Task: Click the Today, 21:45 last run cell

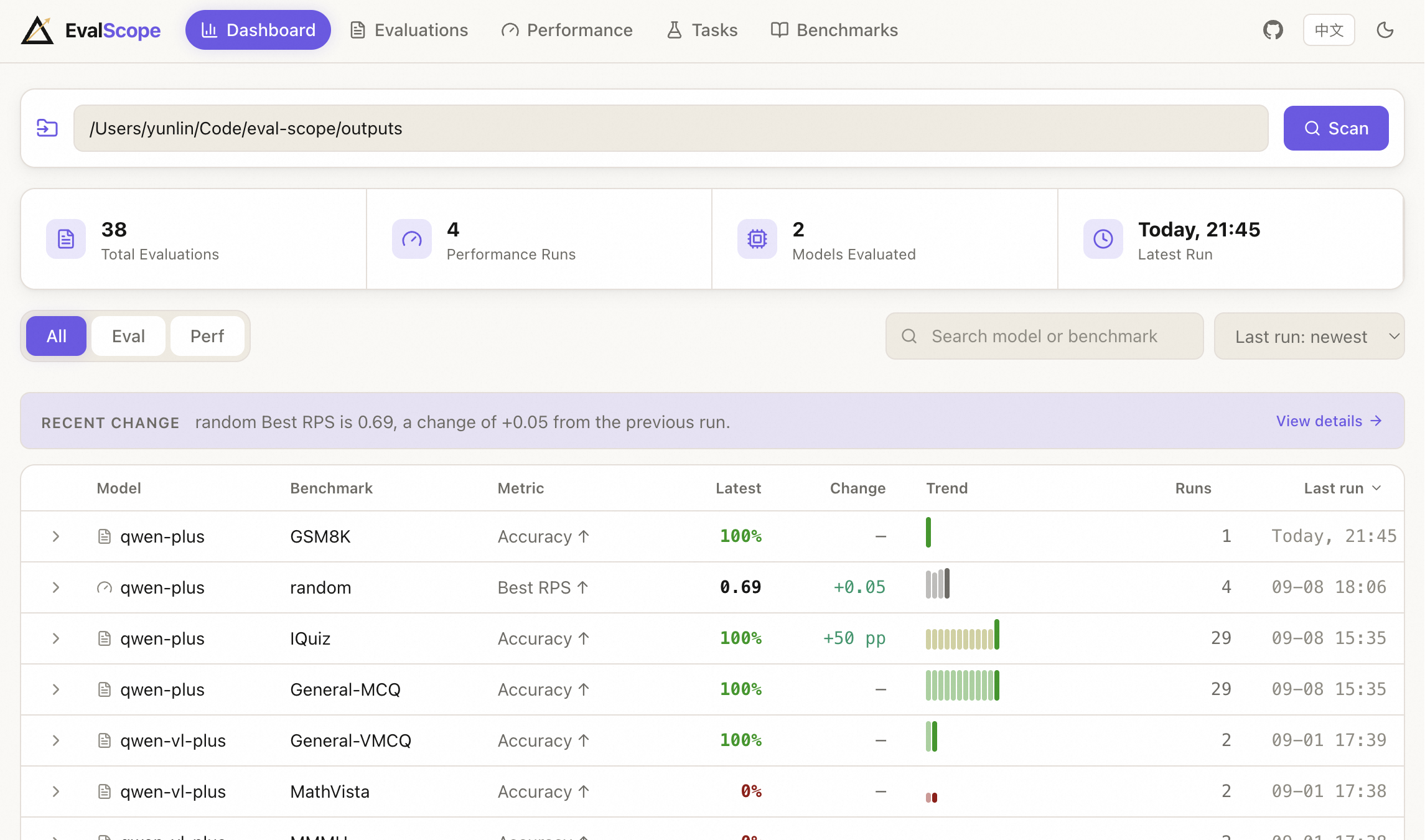Action: pyautogui.click(x=1334, y=536)
